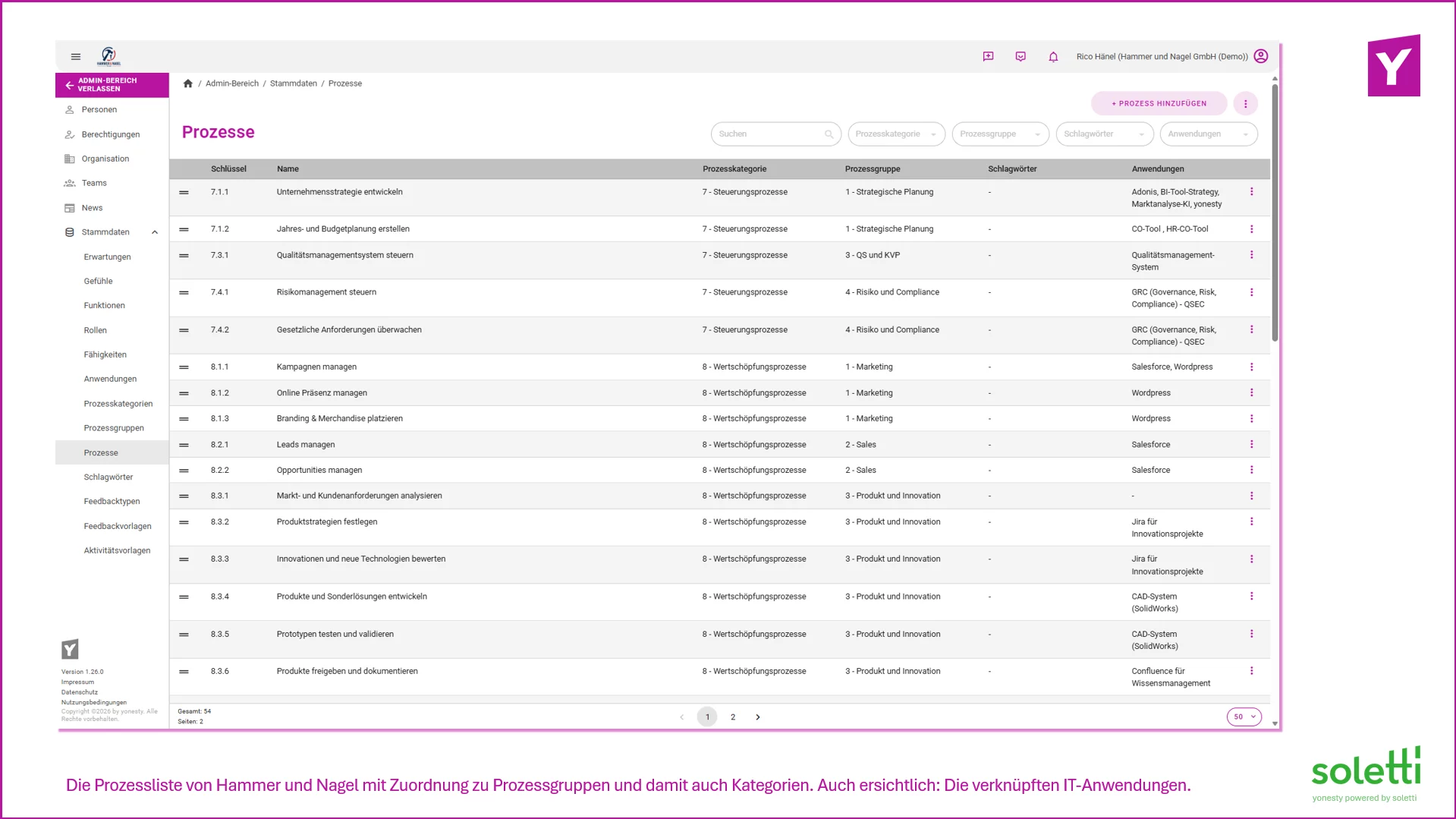Click drag handle of row 8.1.2

(184, 393)
